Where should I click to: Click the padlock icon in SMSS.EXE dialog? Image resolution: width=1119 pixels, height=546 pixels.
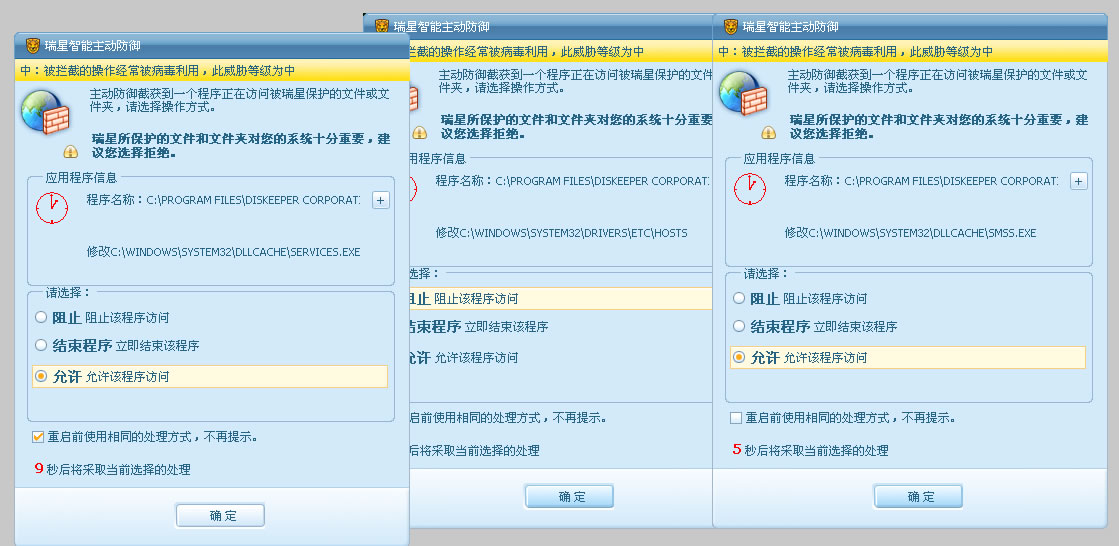tap(769, 132)
